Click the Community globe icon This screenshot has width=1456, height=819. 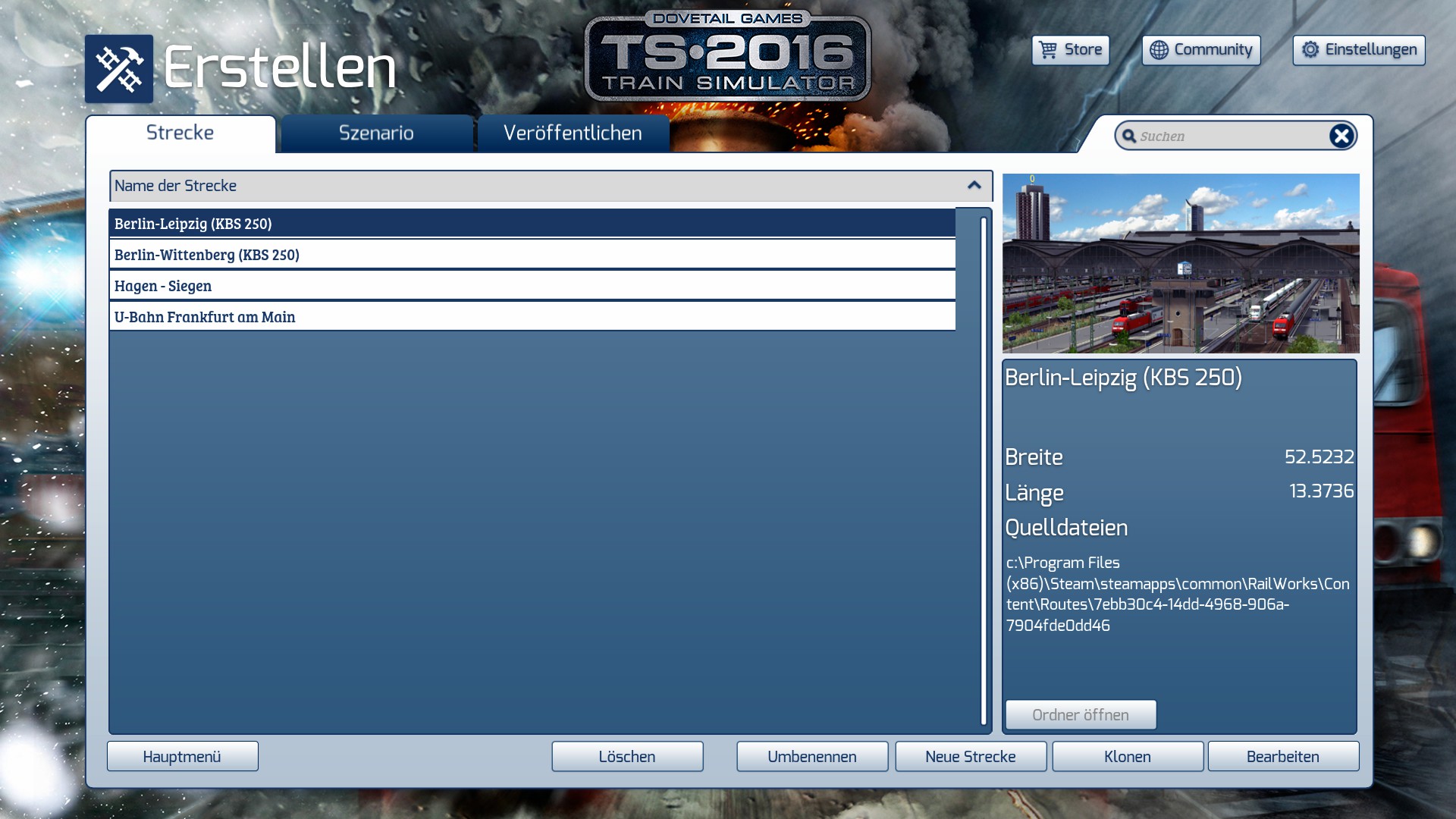pyautogui.click(x=1159, y=50)
